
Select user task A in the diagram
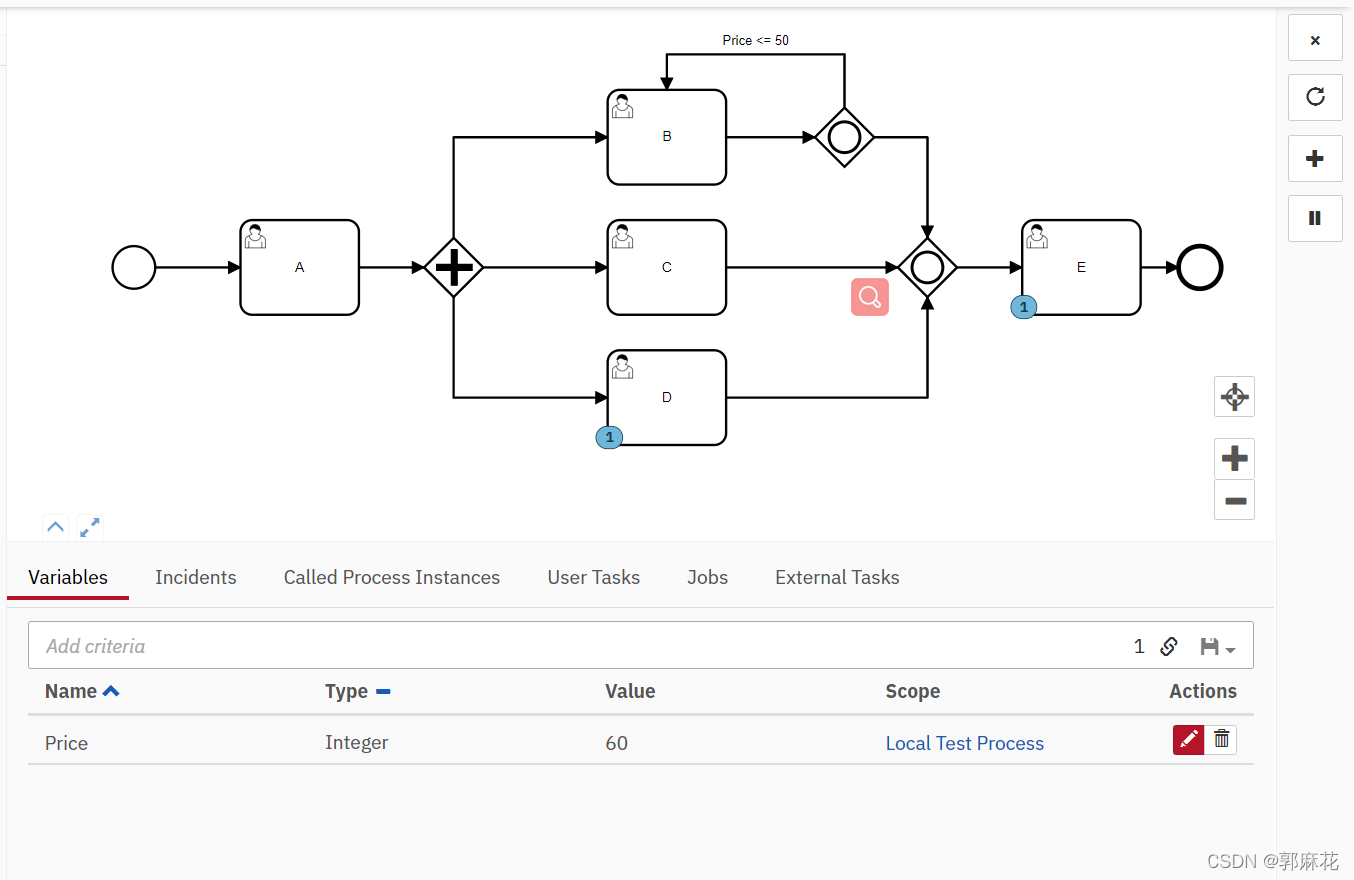299,267
